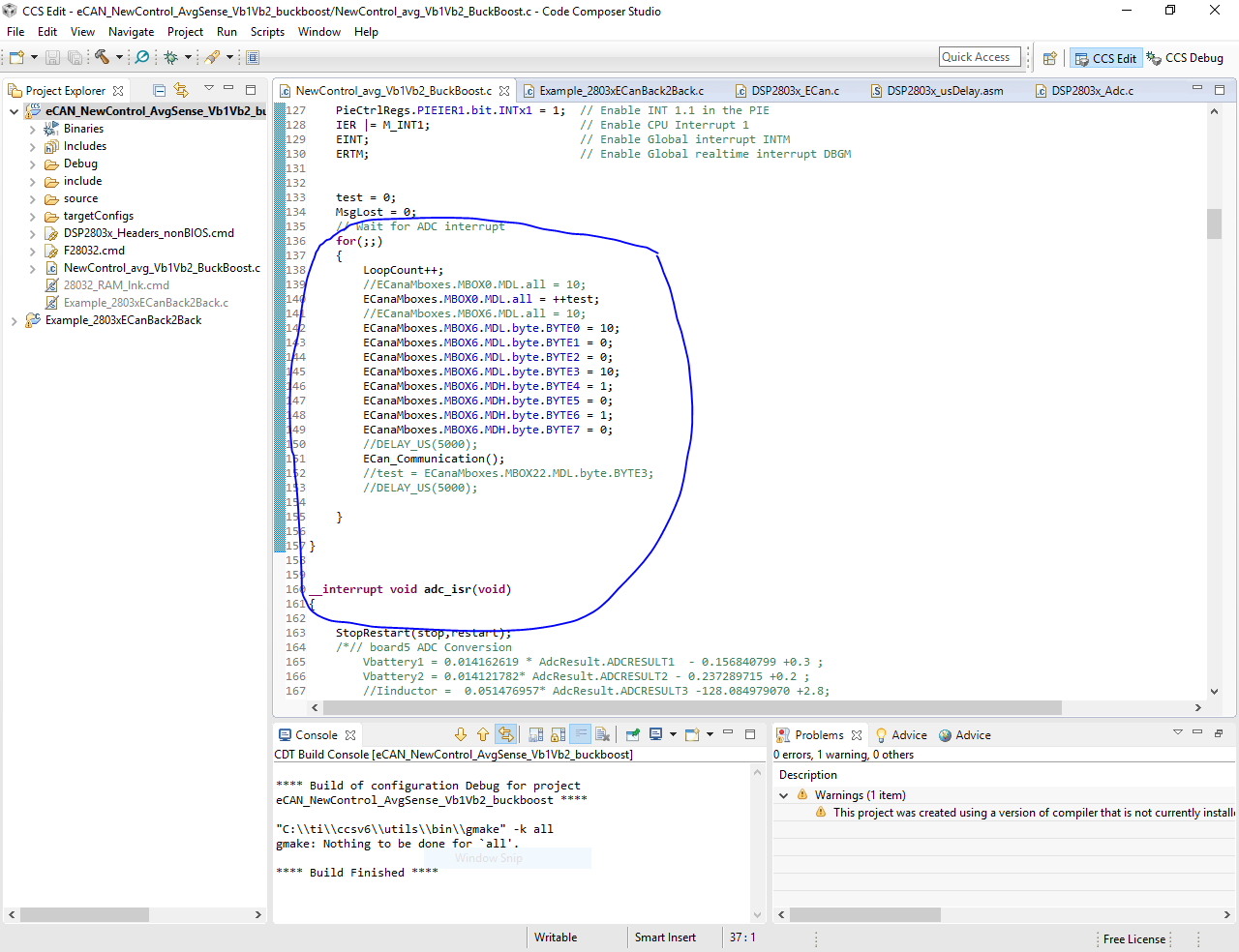Open Search with the magnifier toolbar icon

(x=141, y=57)
